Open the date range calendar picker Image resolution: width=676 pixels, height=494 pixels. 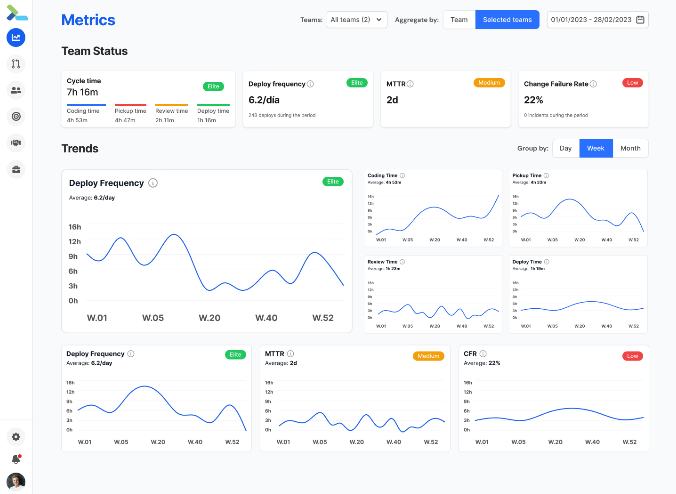tap(641, 19)
